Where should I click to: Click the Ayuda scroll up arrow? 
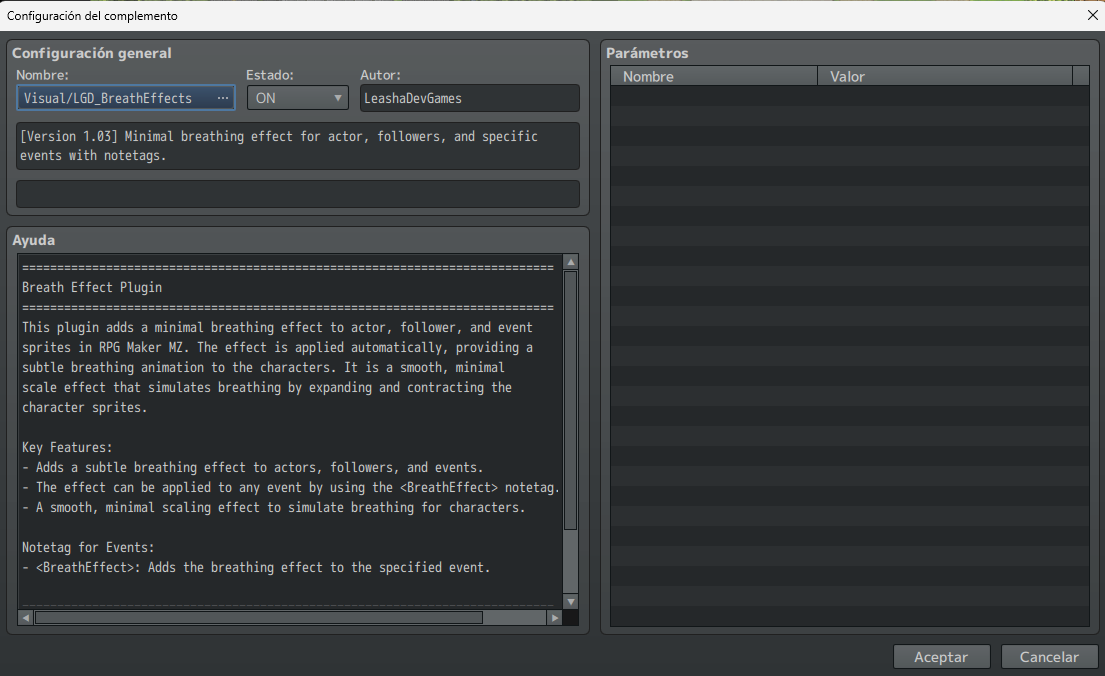[571, 262]
